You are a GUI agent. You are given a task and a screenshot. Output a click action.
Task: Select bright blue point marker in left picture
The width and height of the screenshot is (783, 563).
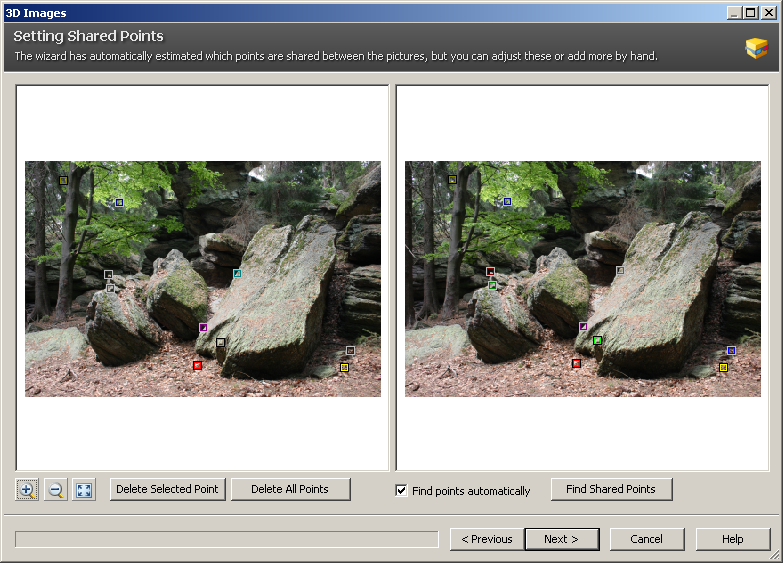pyautogui.click(x=350, y=350)
